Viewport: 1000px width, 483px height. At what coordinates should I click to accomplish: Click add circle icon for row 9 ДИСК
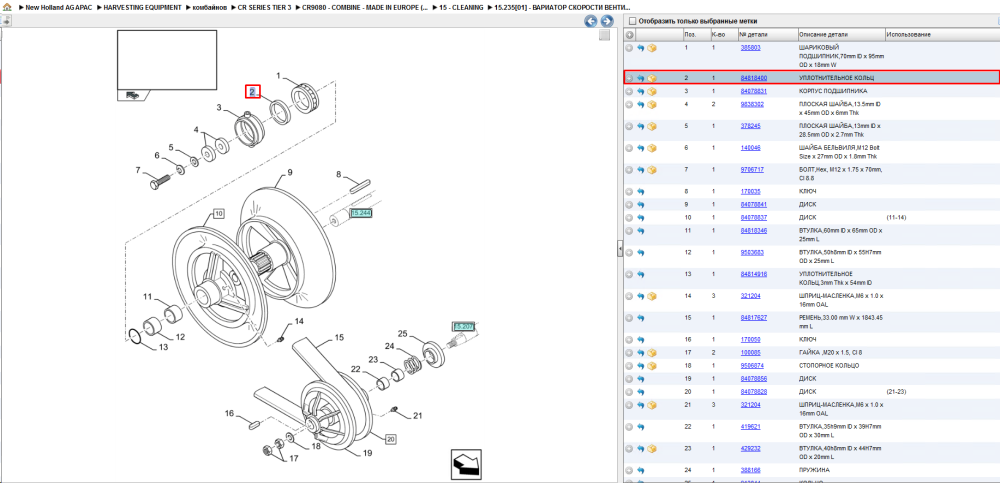[x=629, y=205]
